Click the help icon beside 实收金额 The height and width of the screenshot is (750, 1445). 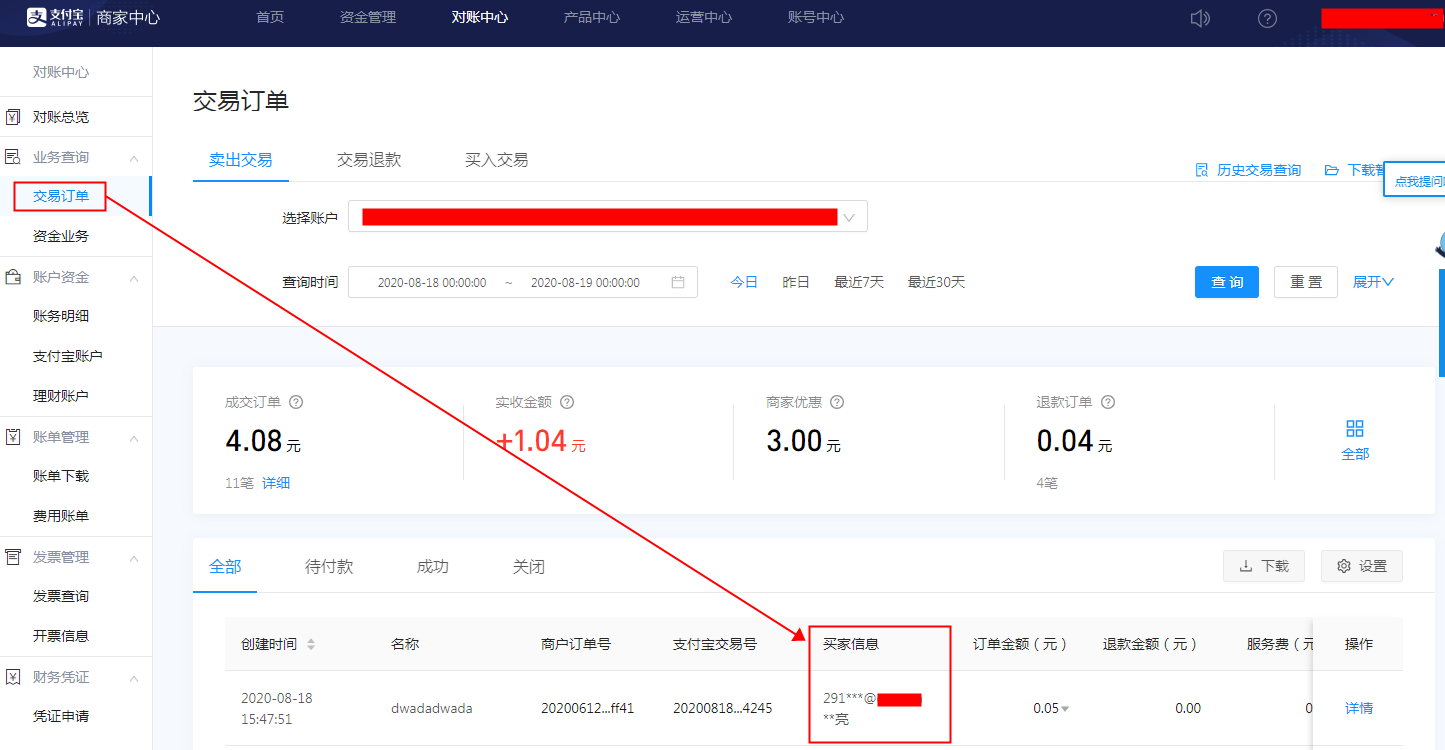click(x=567, y=402)
